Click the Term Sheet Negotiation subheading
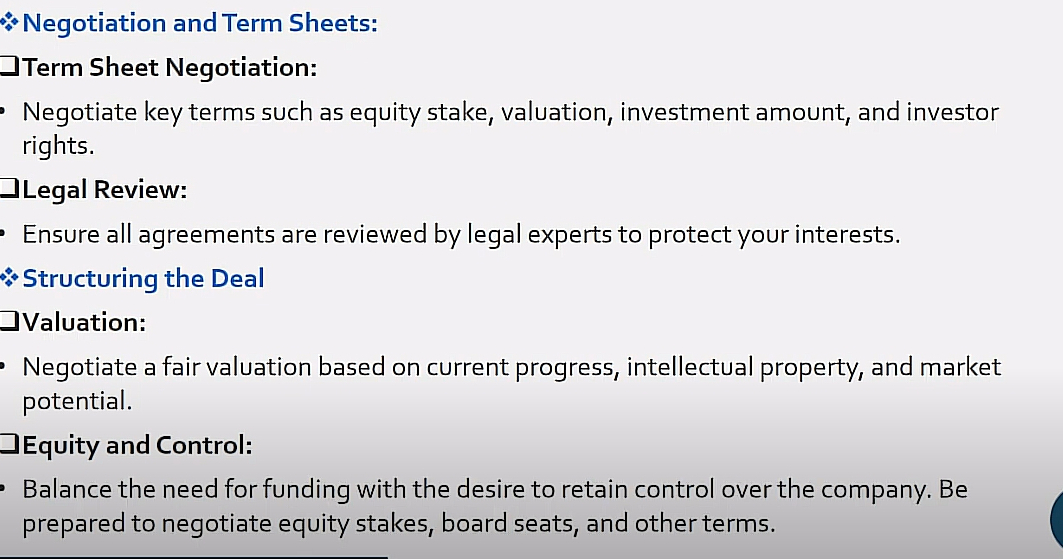Viewport: 1063px width, 559px height. [x=169, y=67]
